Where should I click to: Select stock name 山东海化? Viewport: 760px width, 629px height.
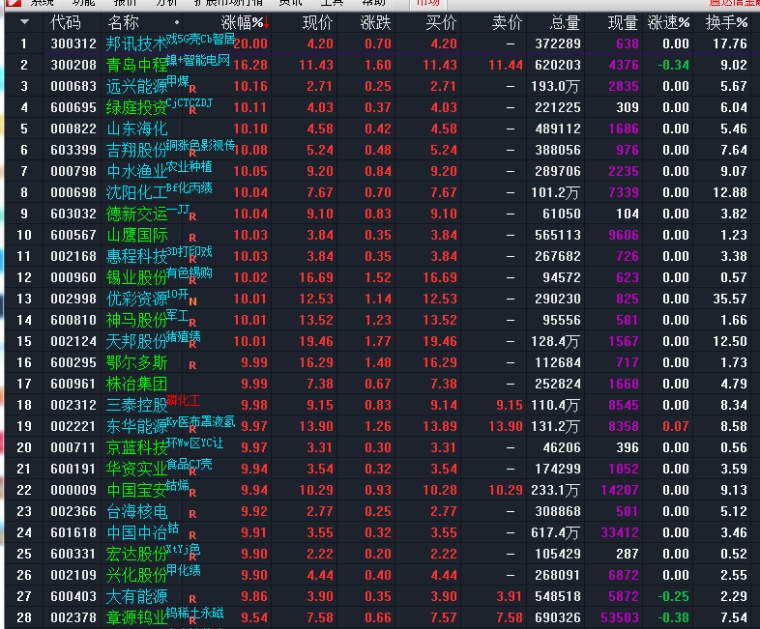(x=137, y=129)
